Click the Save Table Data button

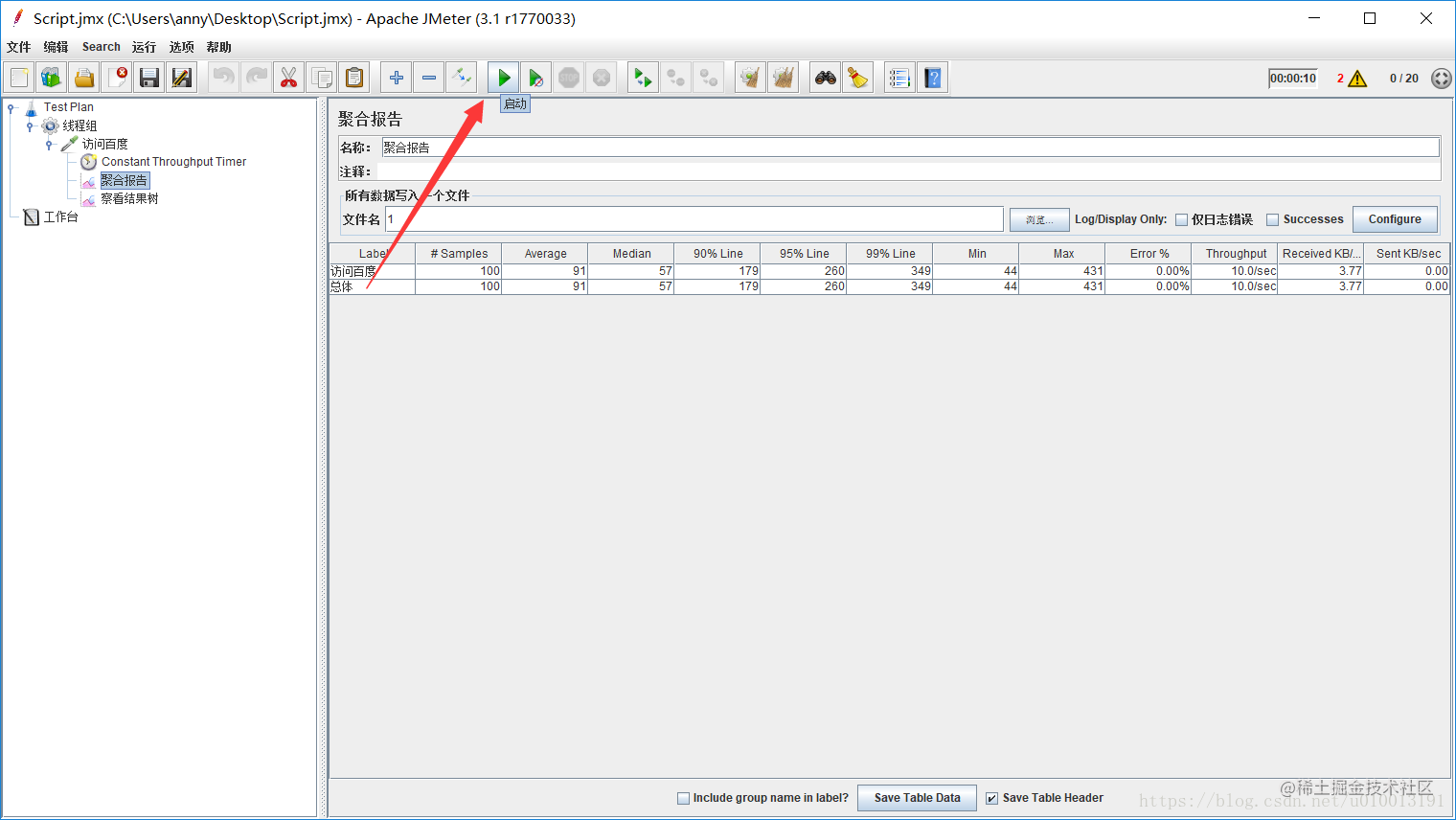(917, 798)
